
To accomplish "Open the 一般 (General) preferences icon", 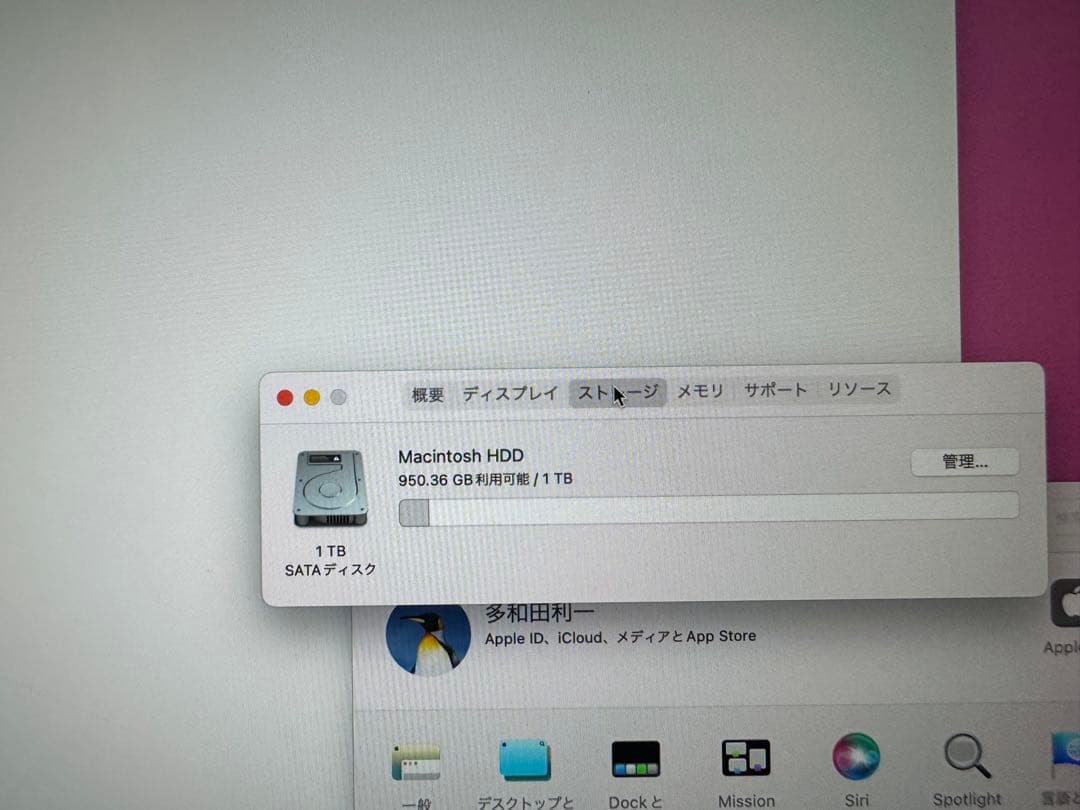I will click(418, 762).
